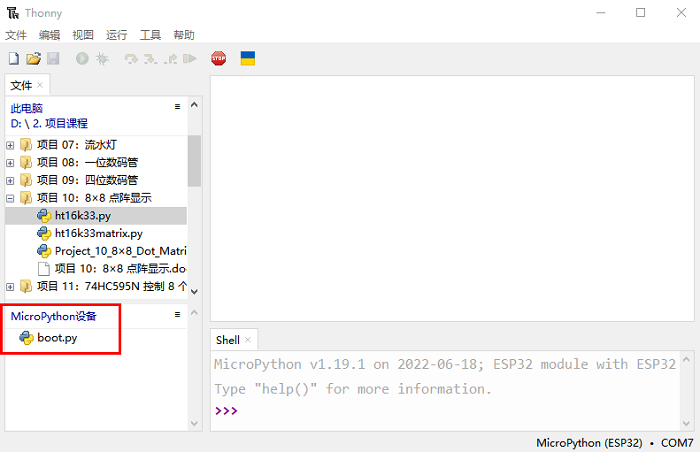This screenshot has width=700, height=452.
Task: Click the Save file floppy icon
Action: coord(53,59)
